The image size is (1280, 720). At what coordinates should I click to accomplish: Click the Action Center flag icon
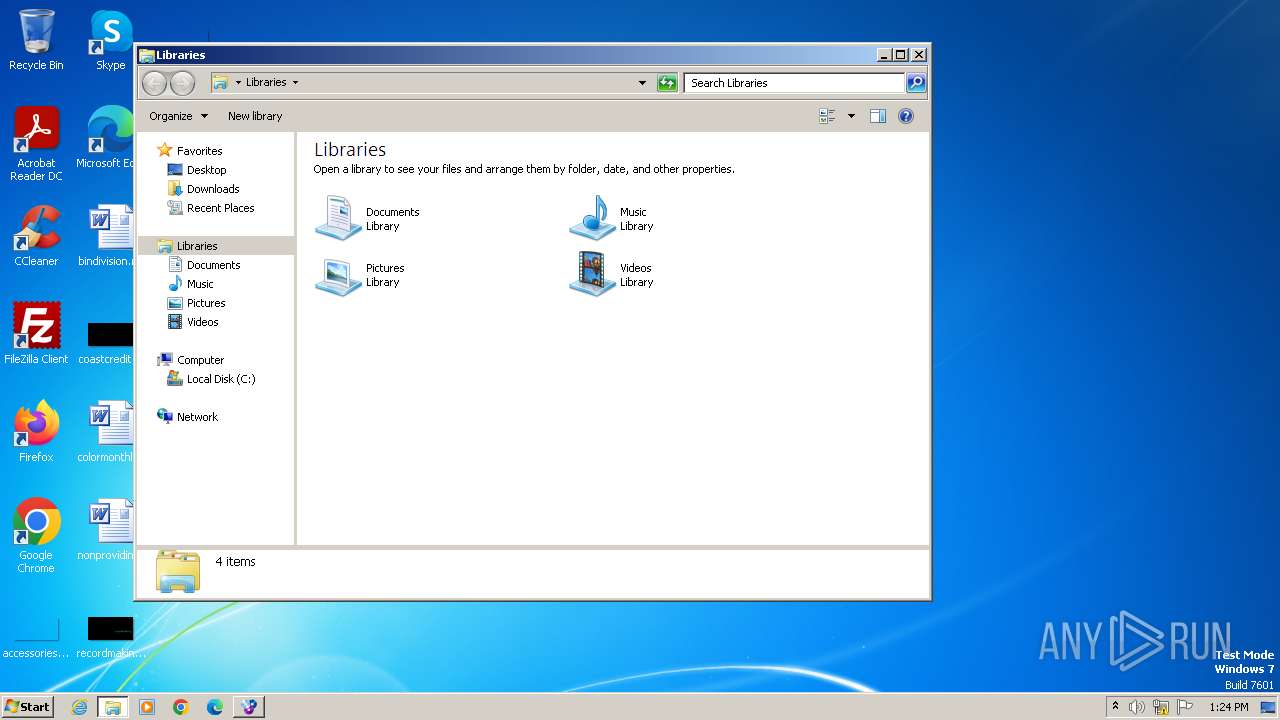tap(1184, 707)
